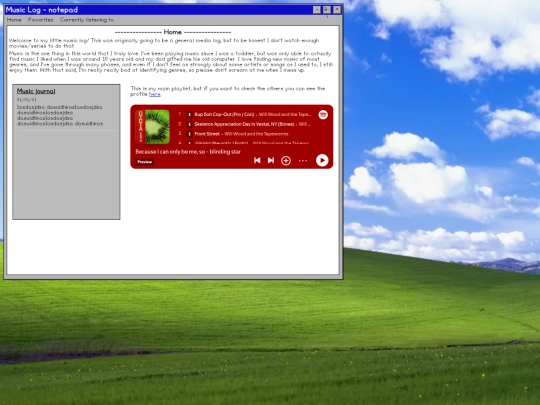Minimize the Music Log window
Screen dimensions: 540x405
316,10
